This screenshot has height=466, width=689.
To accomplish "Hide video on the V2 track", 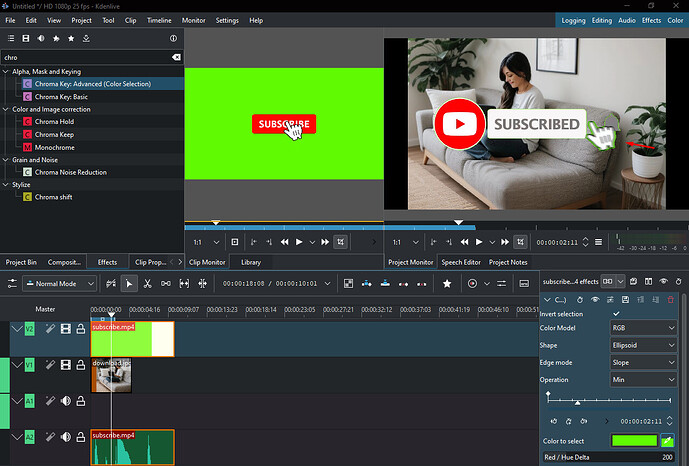I will pyautogui.click(x=66, y=329).
